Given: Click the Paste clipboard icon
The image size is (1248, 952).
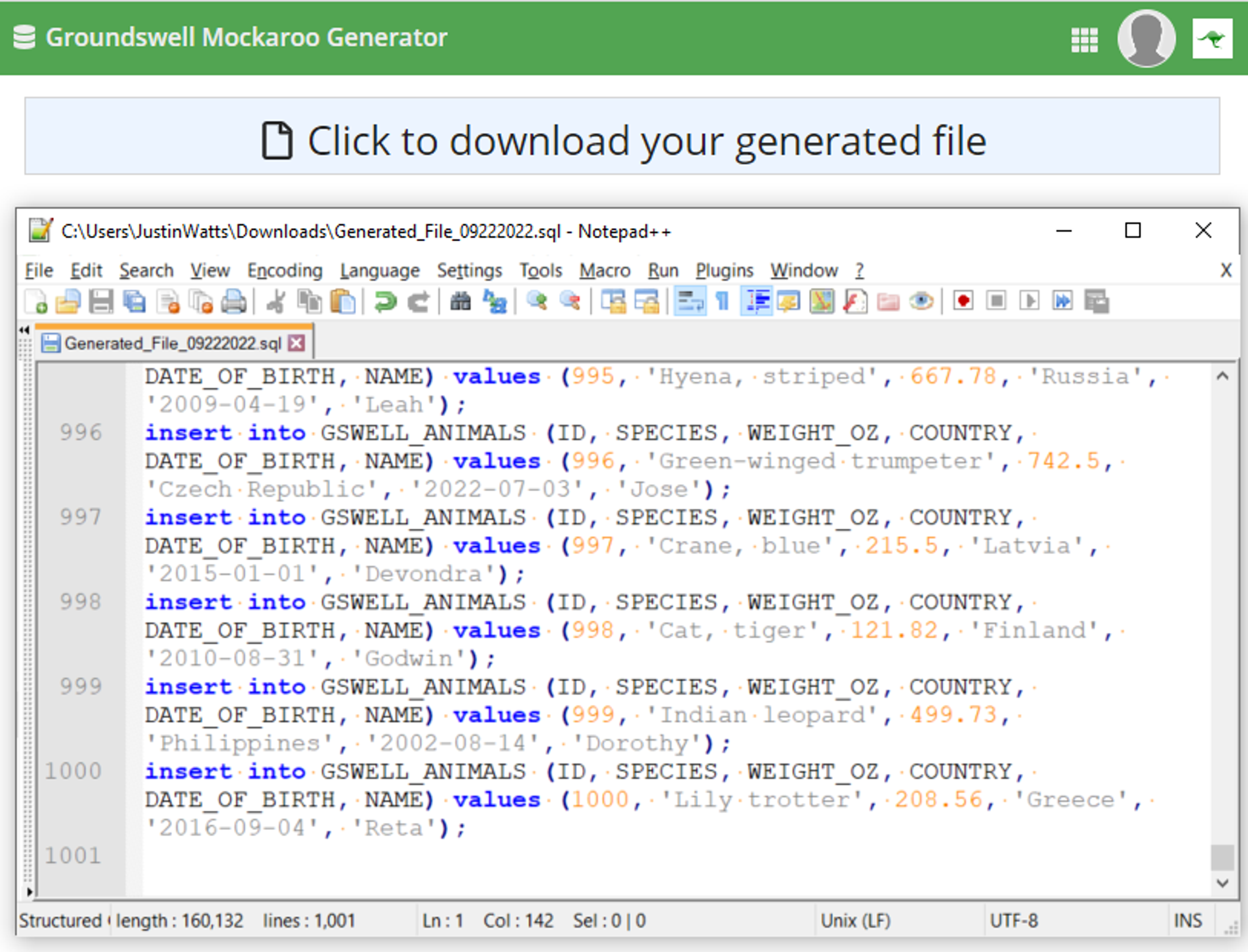Looking at the screenshot, I should coord(342,302).
